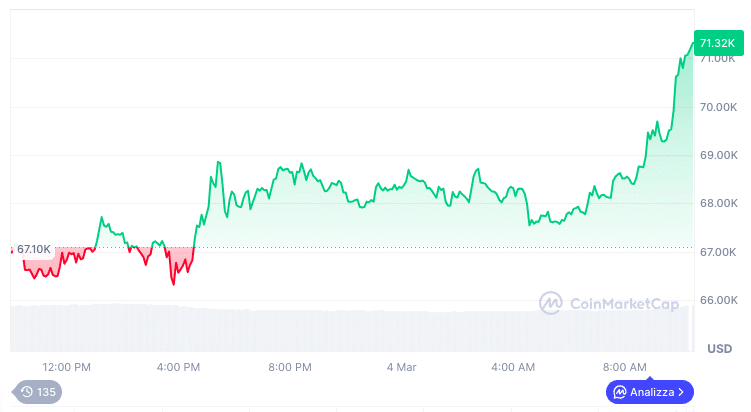Click the 69.00K price axis label
The image size is (751, 412).
[718, 155]
